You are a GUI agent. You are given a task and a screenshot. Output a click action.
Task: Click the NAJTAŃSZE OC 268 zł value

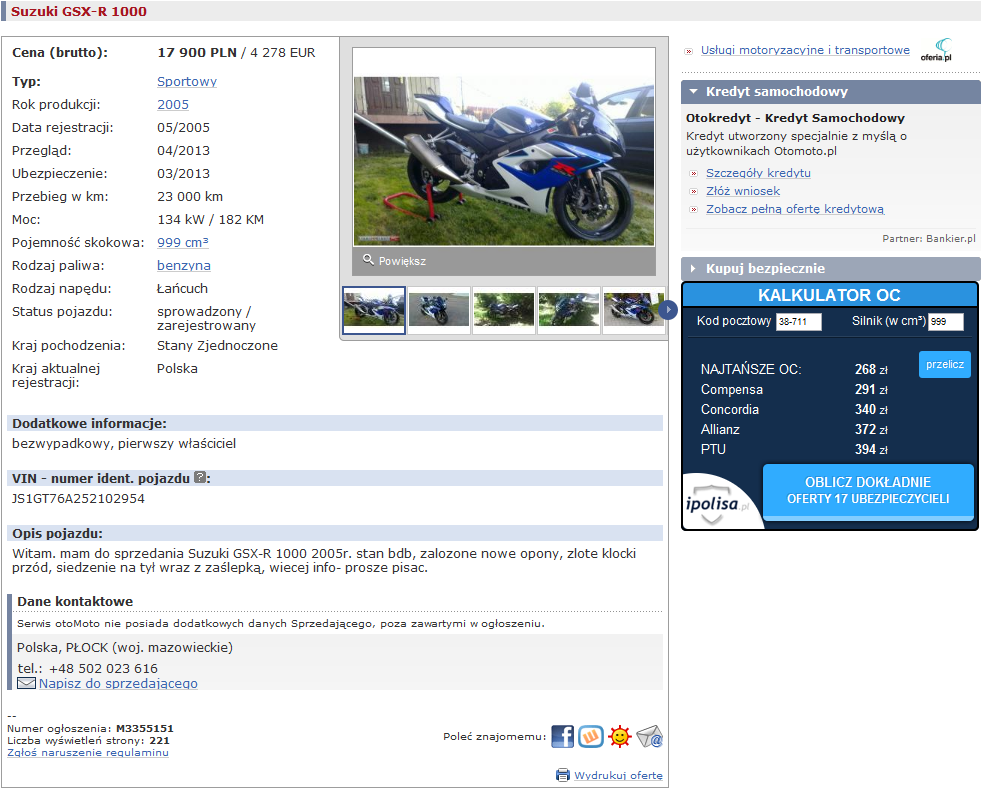pos(871,369)
